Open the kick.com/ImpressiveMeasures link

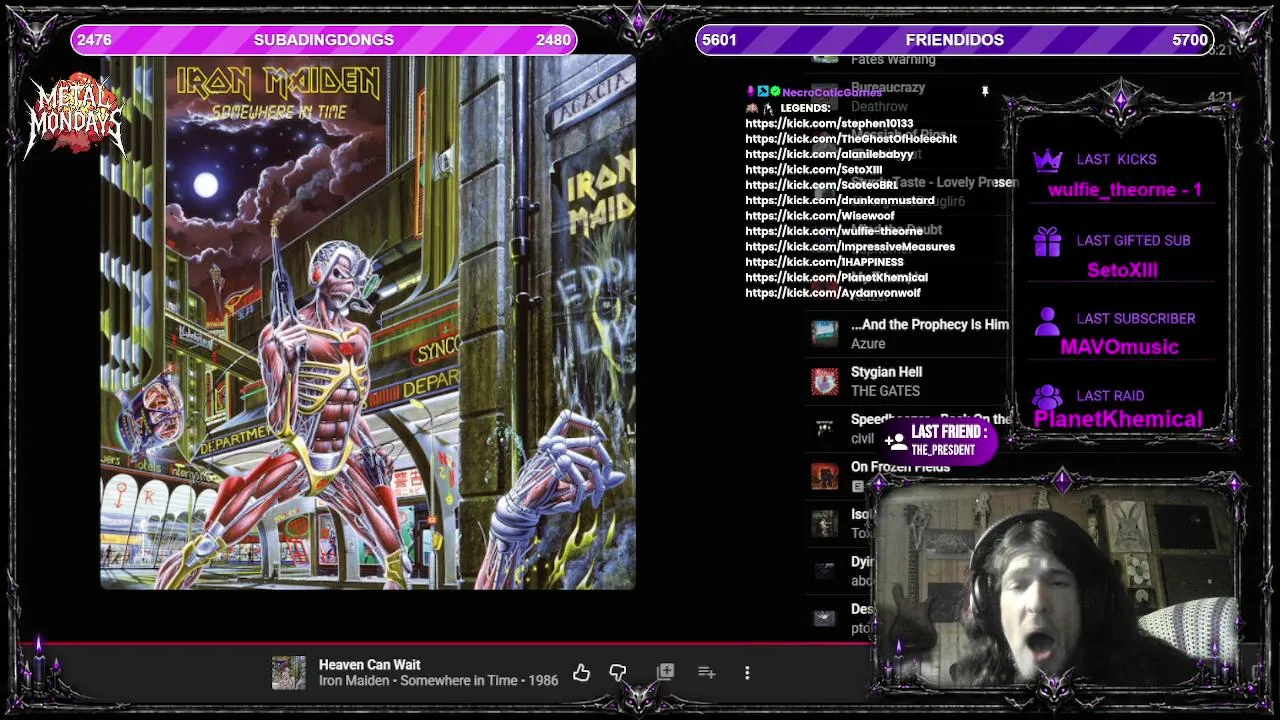click(x=850, y=247)
